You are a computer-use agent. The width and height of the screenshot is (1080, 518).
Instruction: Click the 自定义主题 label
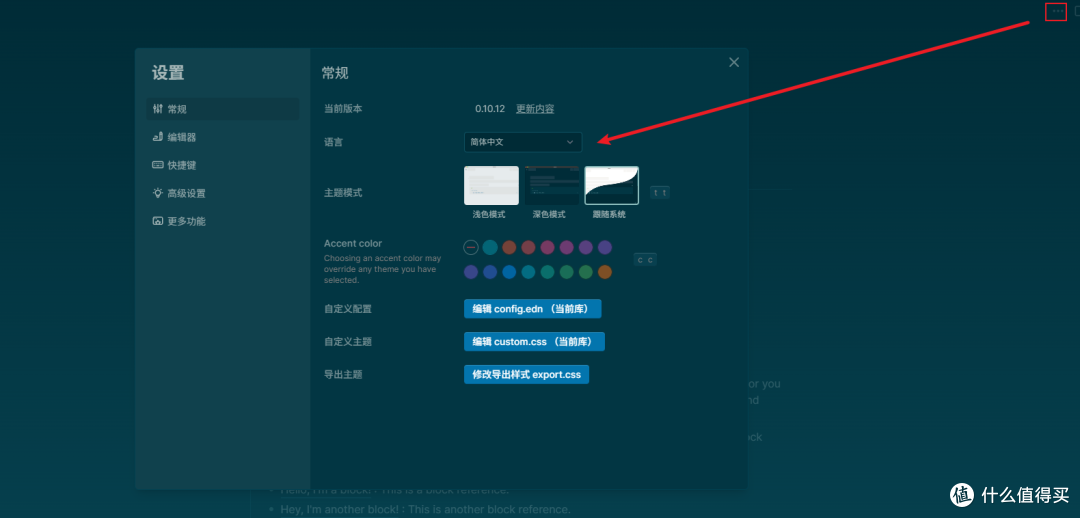pos(348,342)
